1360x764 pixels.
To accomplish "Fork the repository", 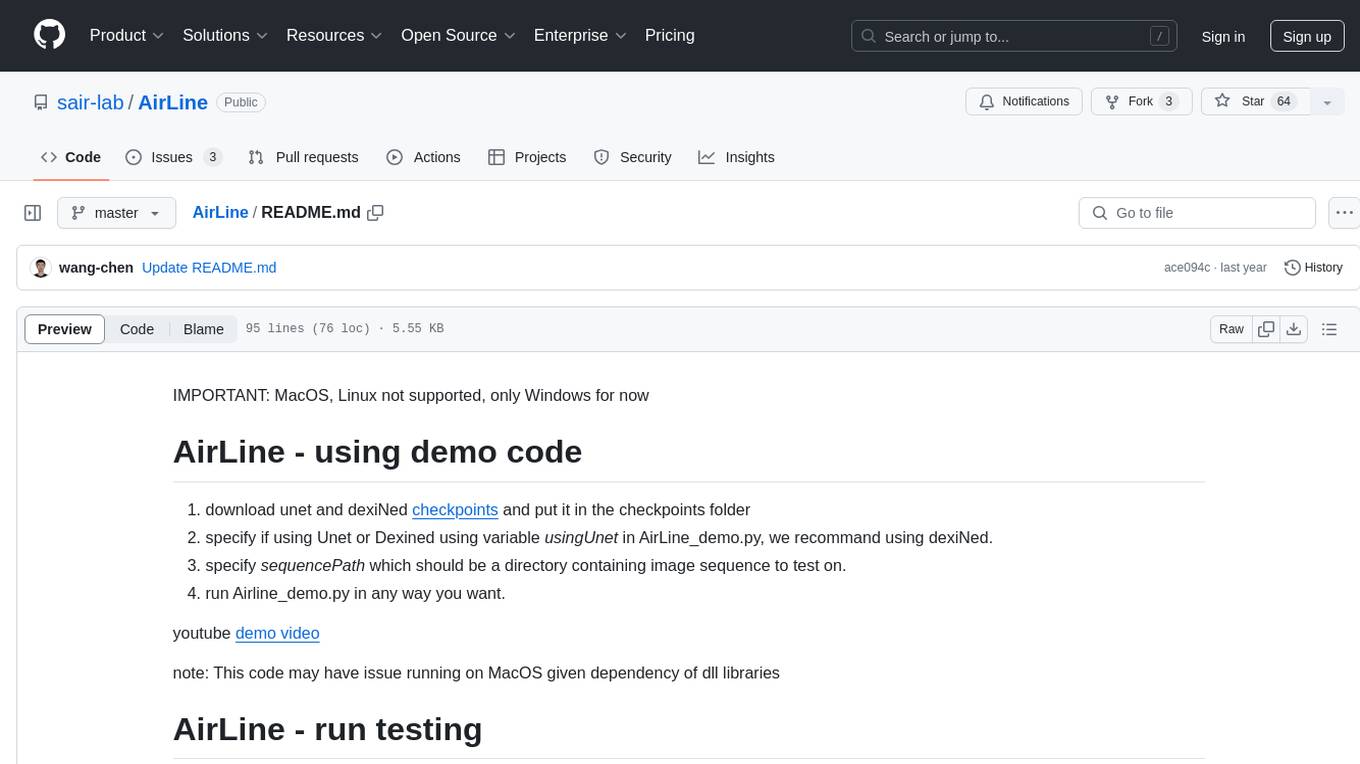I will (1141, 101).
